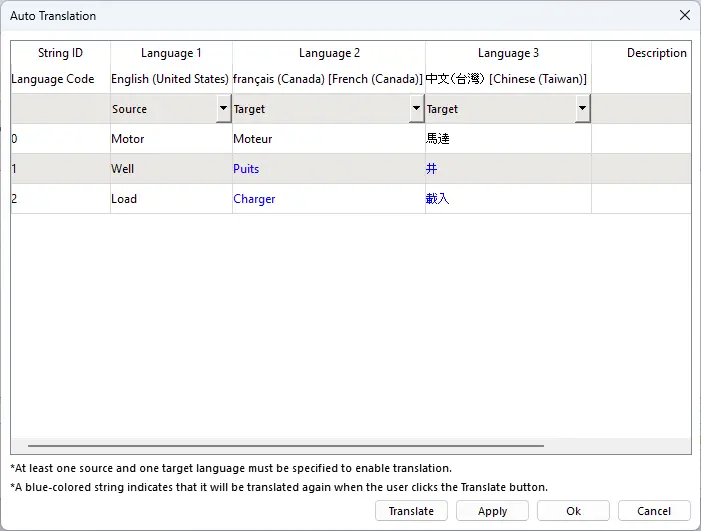Select the blue Charger translation cell
The width and height of the screenshot is (701, 531).
tap(329, 198)
